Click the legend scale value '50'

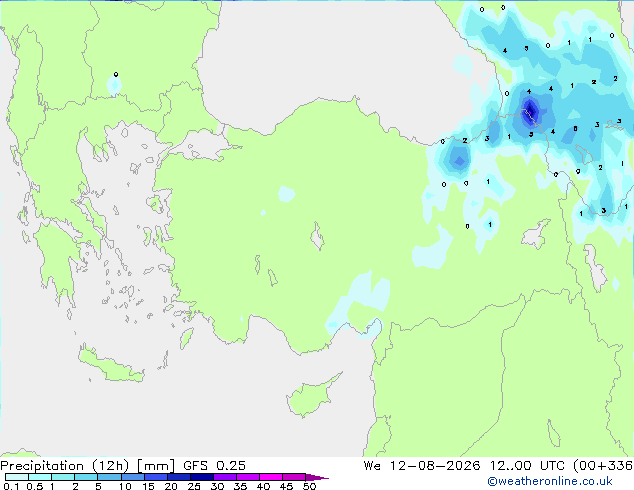tap(309, 486)
